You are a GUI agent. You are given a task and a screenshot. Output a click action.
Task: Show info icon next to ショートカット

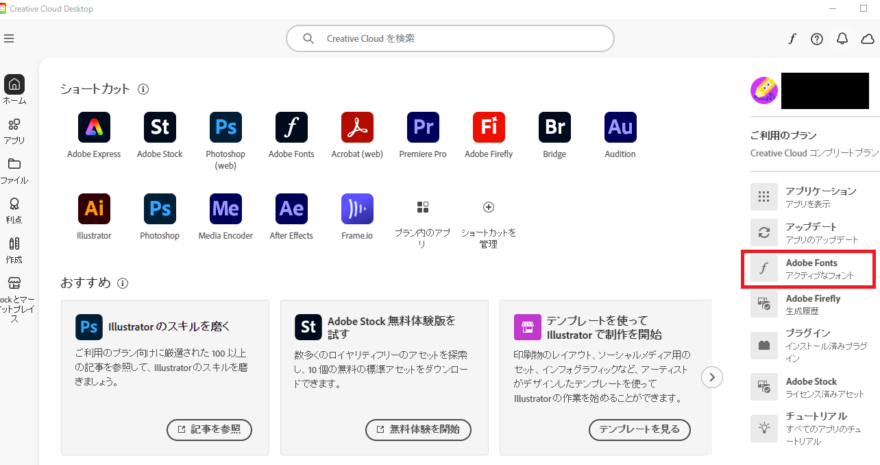[143, 89]
